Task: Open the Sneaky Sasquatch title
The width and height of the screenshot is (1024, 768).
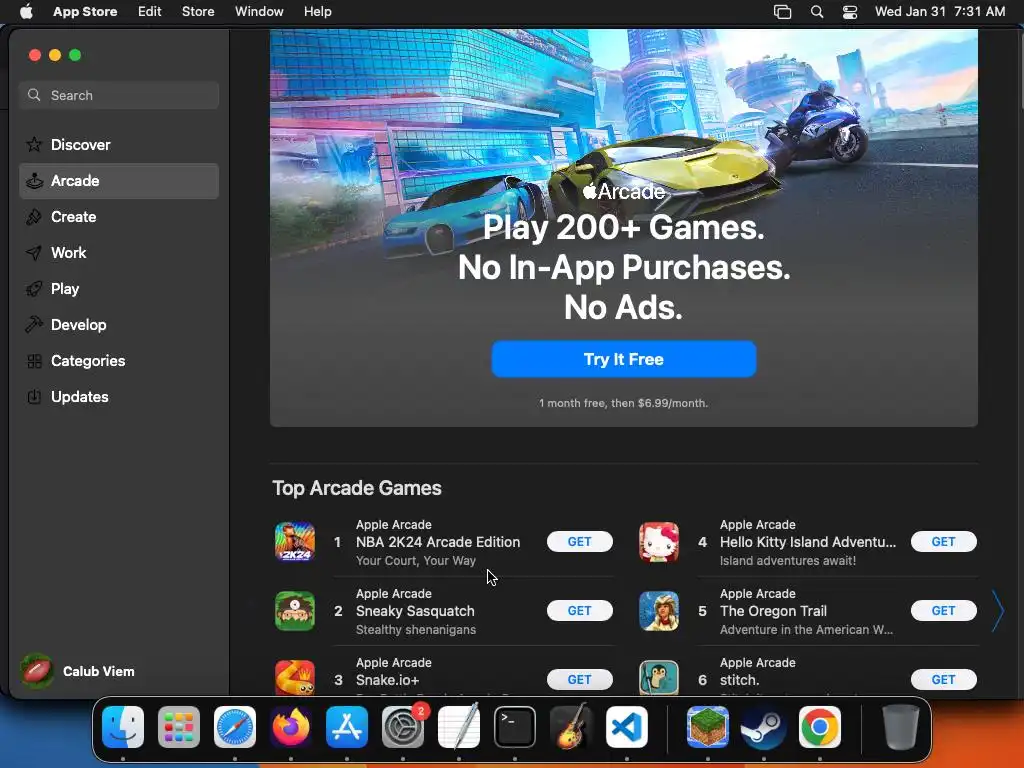Action: [415, 611]
